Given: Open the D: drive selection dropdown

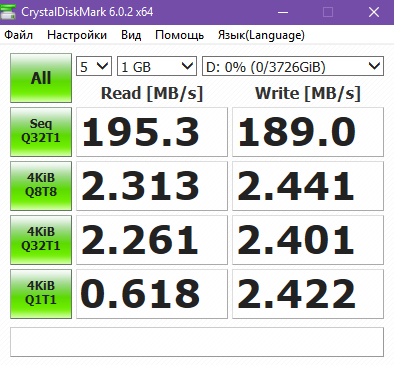Looking at the screenshot, I should [x=293, y=66].
